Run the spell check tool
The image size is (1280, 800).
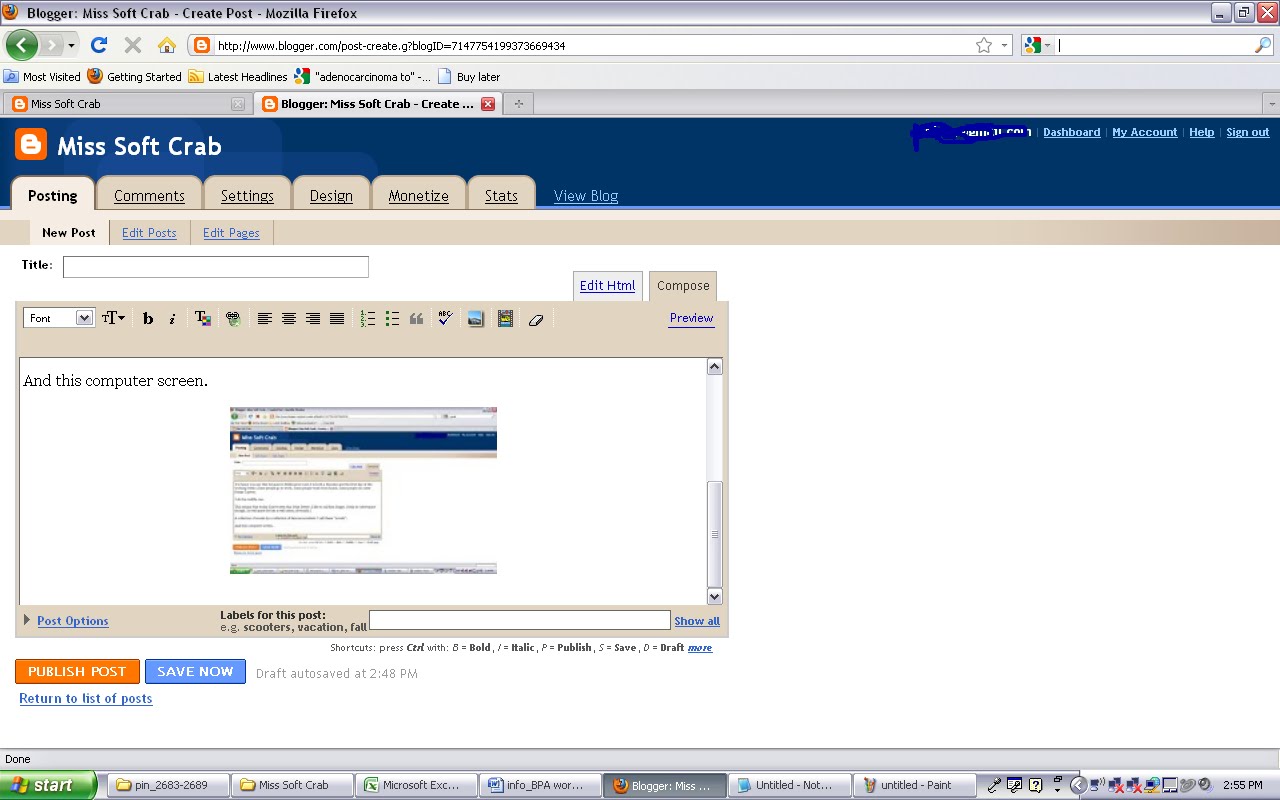pos(445,319)
